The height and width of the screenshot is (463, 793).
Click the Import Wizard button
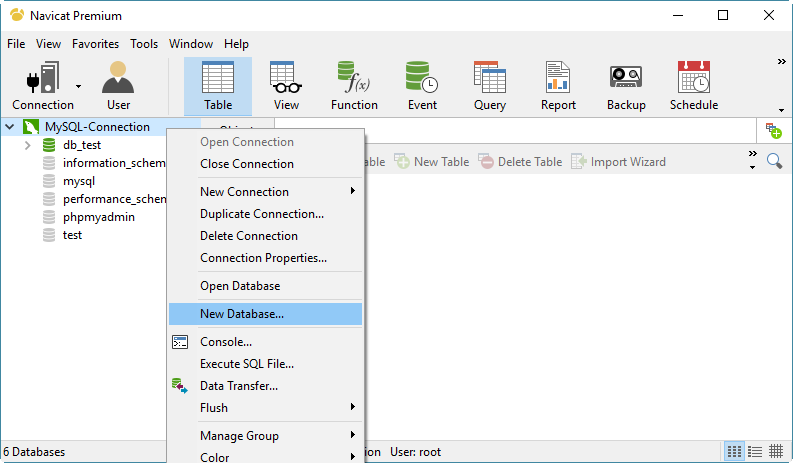pos(618,162)
